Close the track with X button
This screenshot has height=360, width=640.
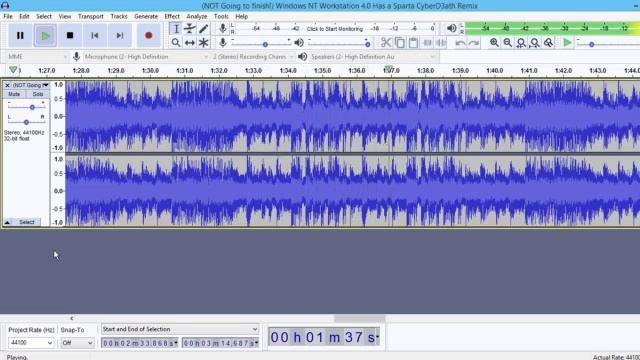click(7, 85)
